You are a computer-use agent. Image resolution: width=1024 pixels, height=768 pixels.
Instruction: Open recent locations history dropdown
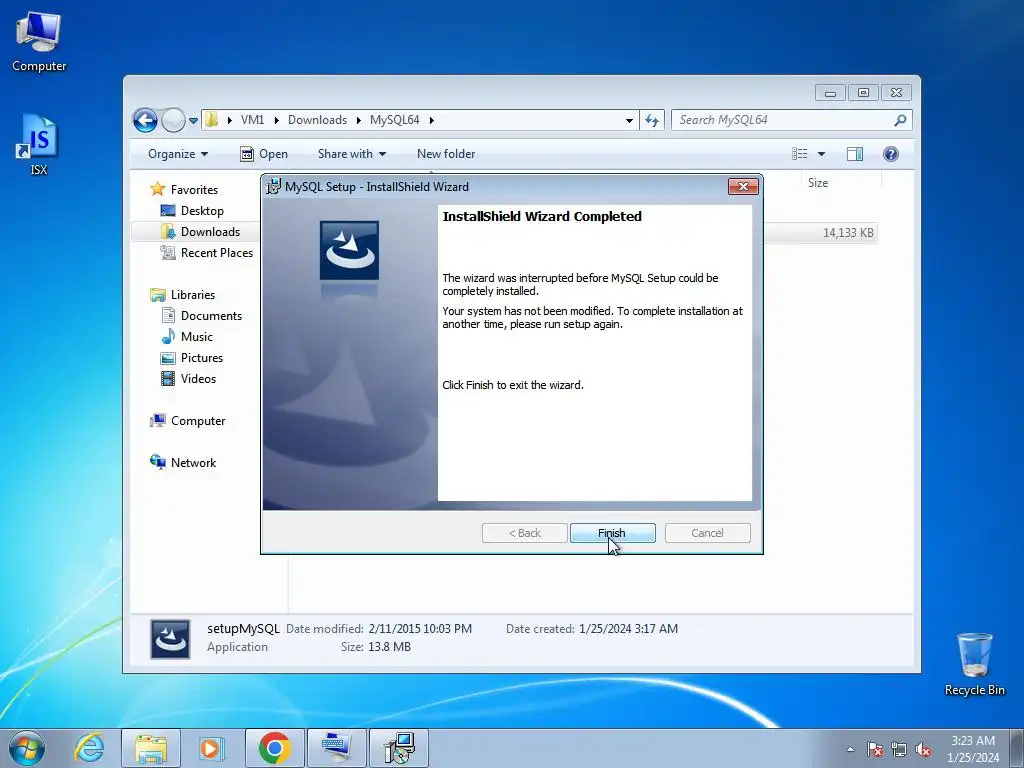pos(193,121)
